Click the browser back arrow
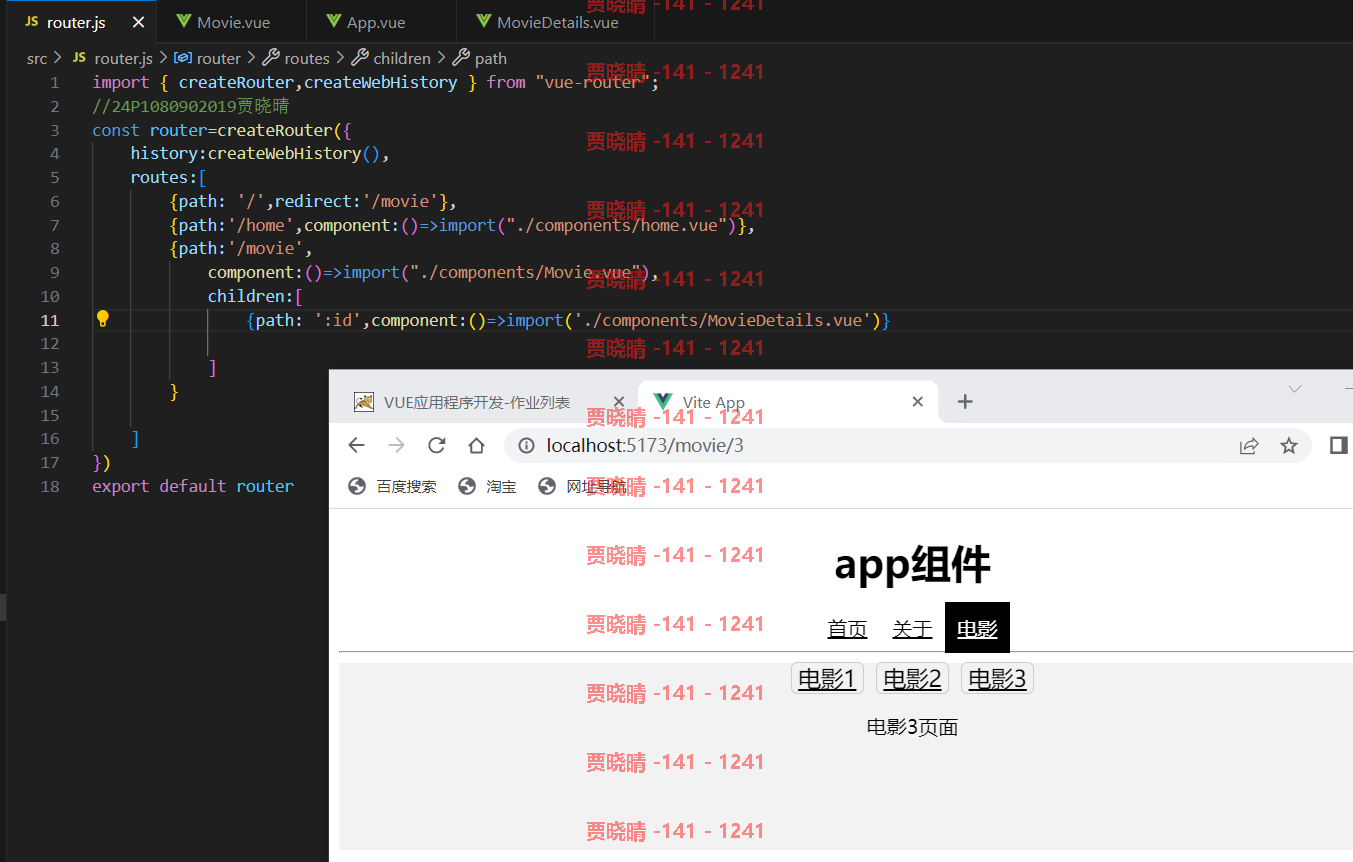The height and width of the screenshot is (862, 1353). (357, 445)
